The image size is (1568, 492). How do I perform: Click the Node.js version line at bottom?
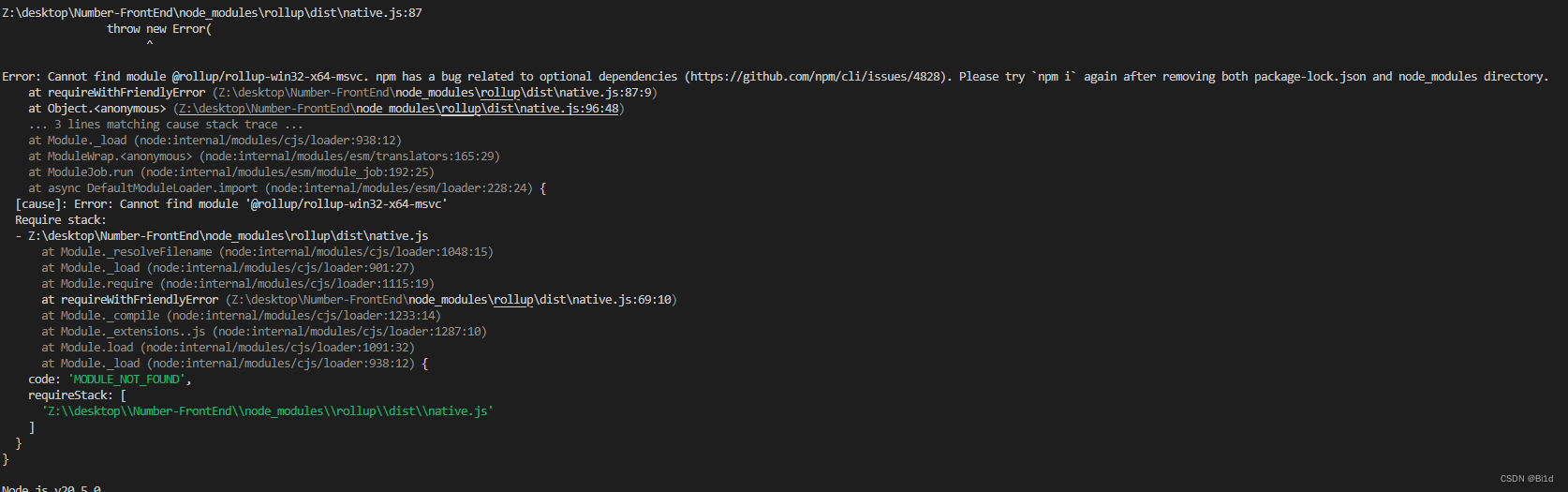(52, 488)
